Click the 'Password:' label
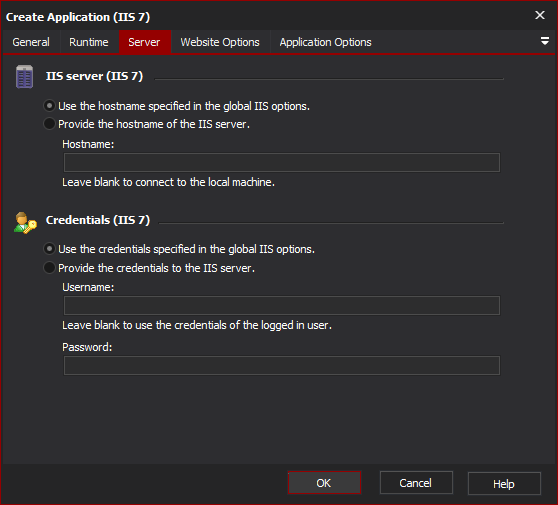 87,347
